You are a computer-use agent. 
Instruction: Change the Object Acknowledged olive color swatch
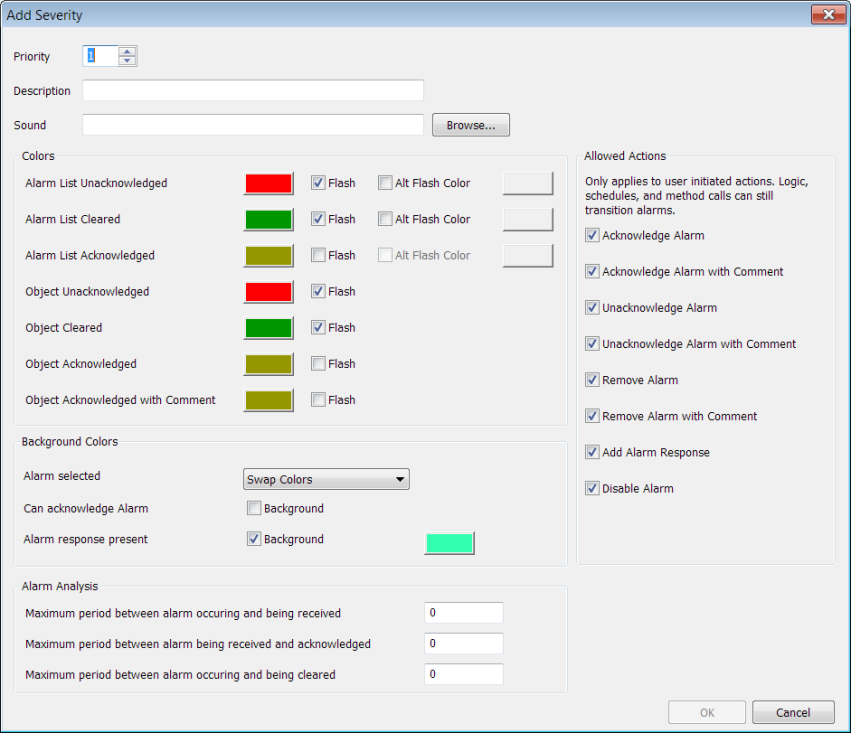click(x=268, y=364)
